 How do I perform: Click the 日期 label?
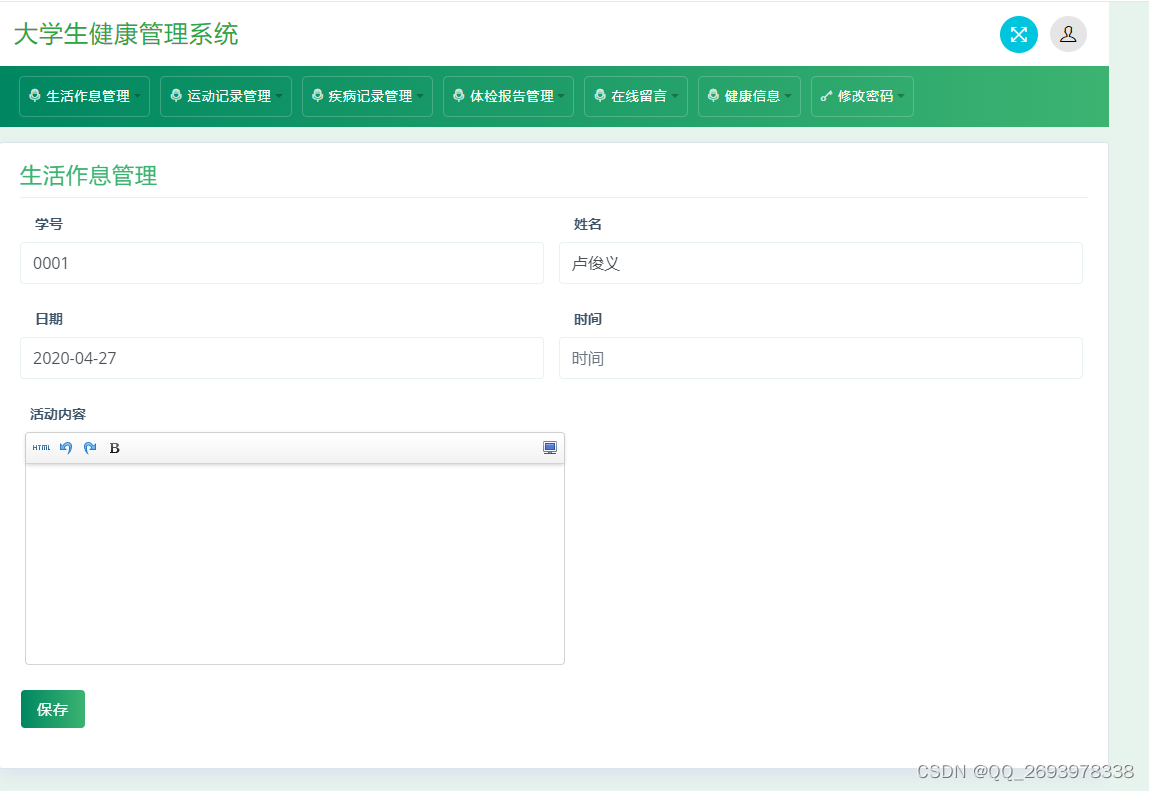pos(49,319)
